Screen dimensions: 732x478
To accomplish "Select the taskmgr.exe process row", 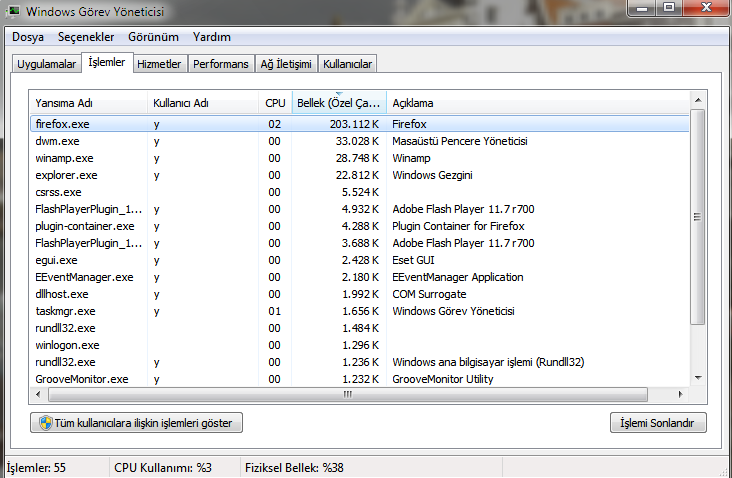I will pos(66,311).
